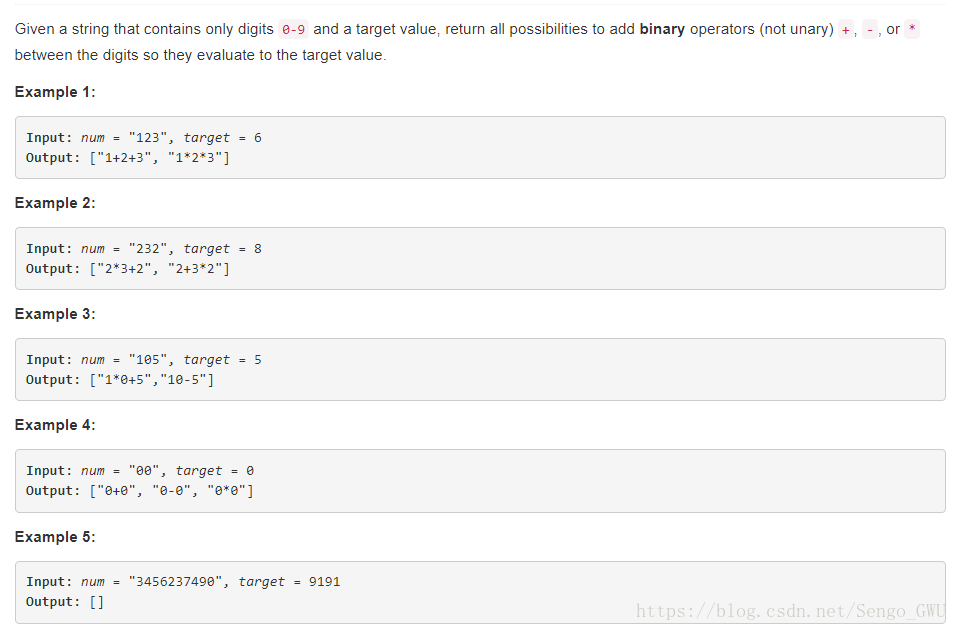Image resolution: width=957 pixels, height=631 pixels.
Task: Click the red minus operator badge
Action: (870, 29)
